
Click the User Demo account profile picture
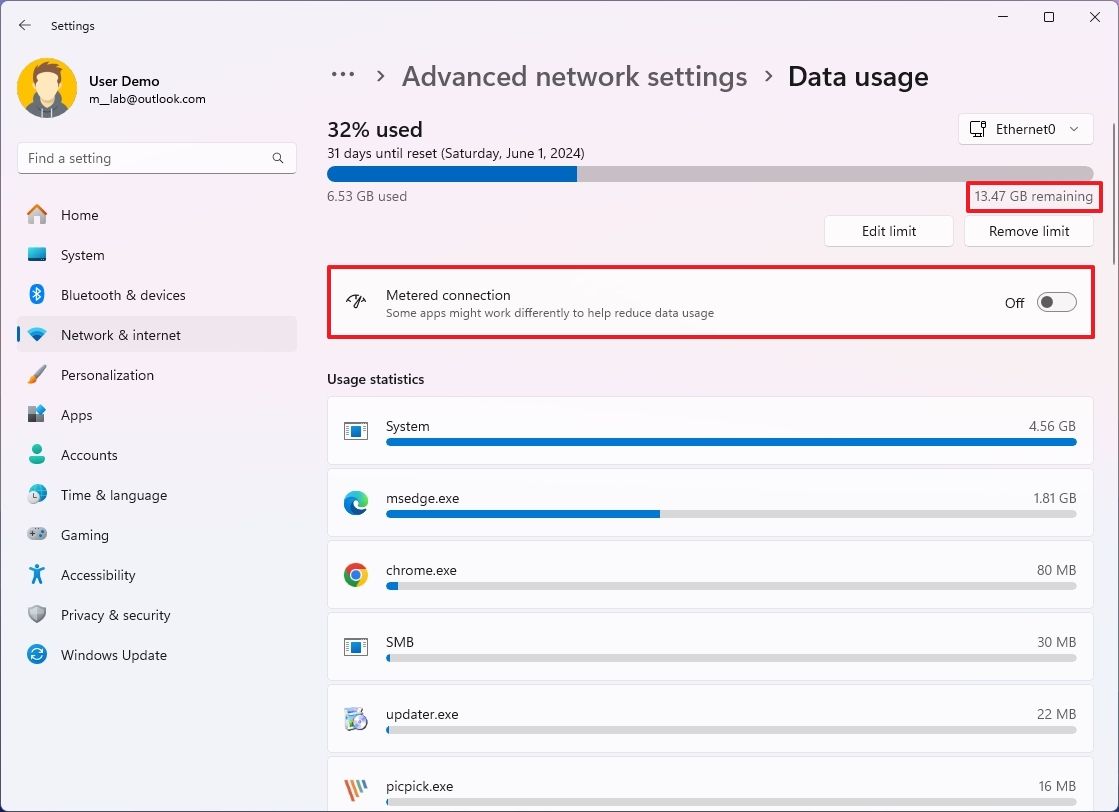click(x=48, y=88)
